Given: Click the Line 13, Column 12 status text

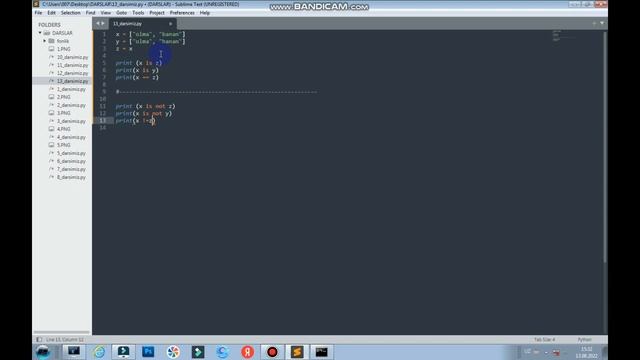Looking at the screenshot, I should tap(64, 340).
